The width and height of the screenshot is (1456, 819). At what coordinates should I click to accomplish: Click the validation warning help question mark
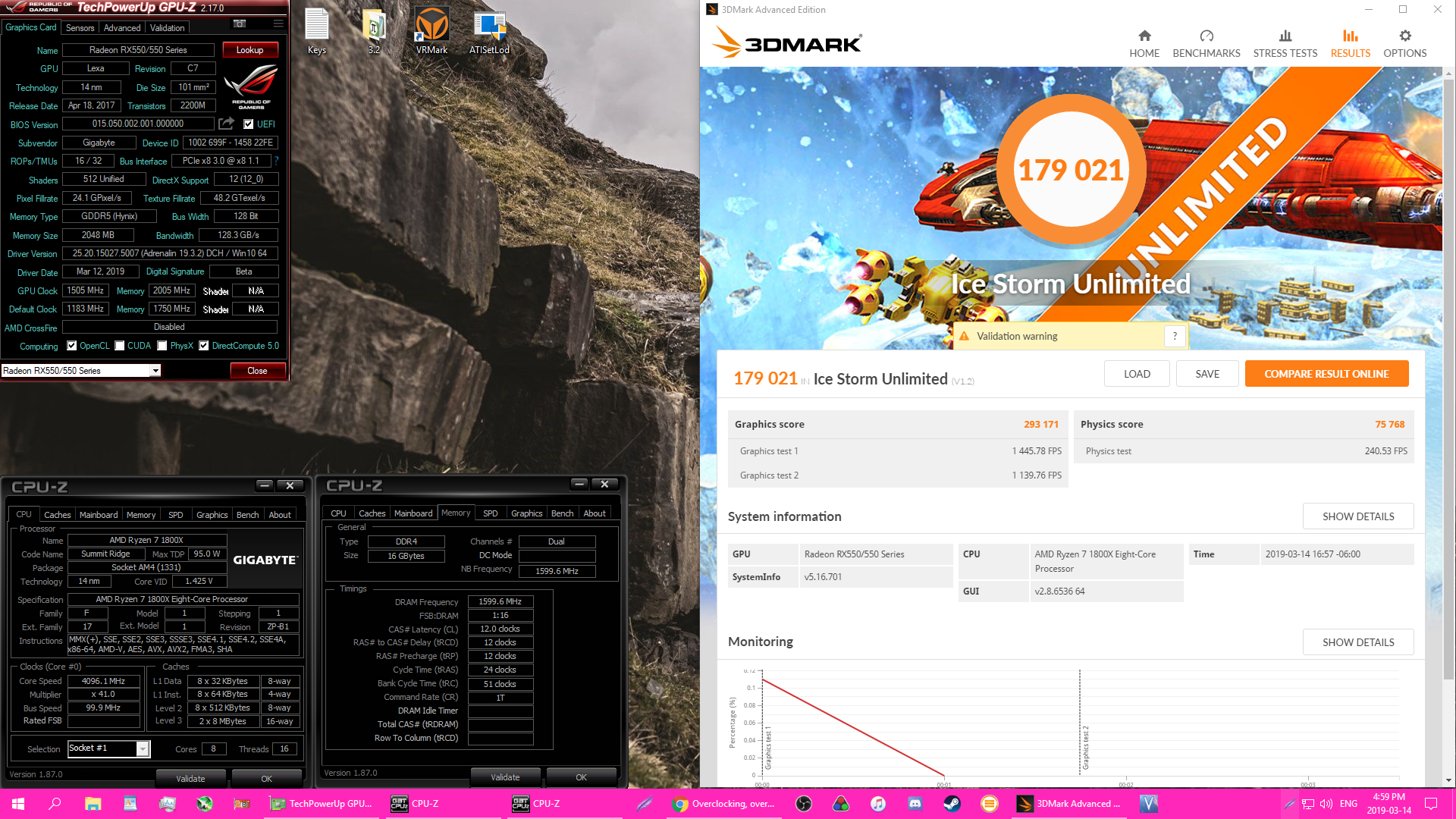pyautogui.click(x=1175, y=336)
